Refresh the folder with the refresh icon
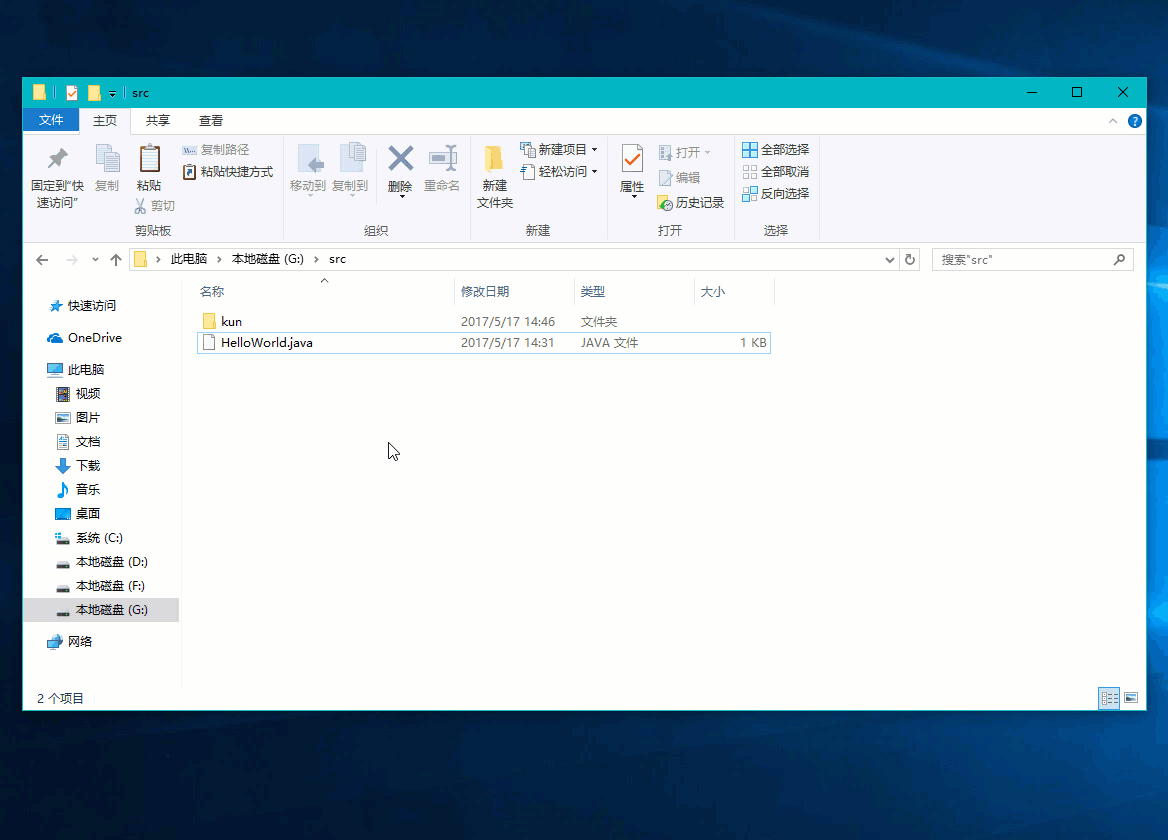The width and height of the screenshot is (1168, 840). coord(909,259)
